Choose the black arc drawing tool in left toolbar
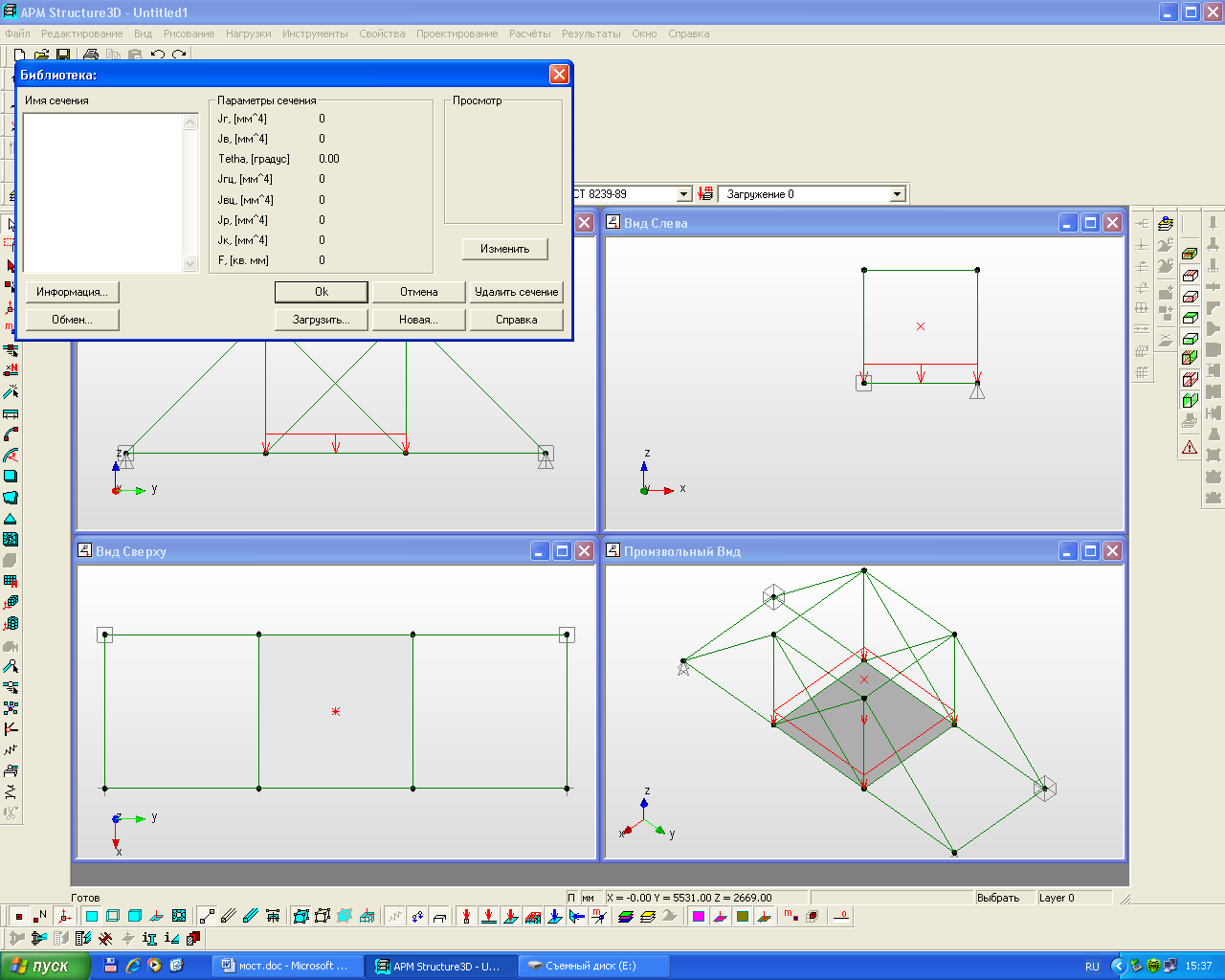Screen dimensions: 1225x980 click(x=11, y=434)
